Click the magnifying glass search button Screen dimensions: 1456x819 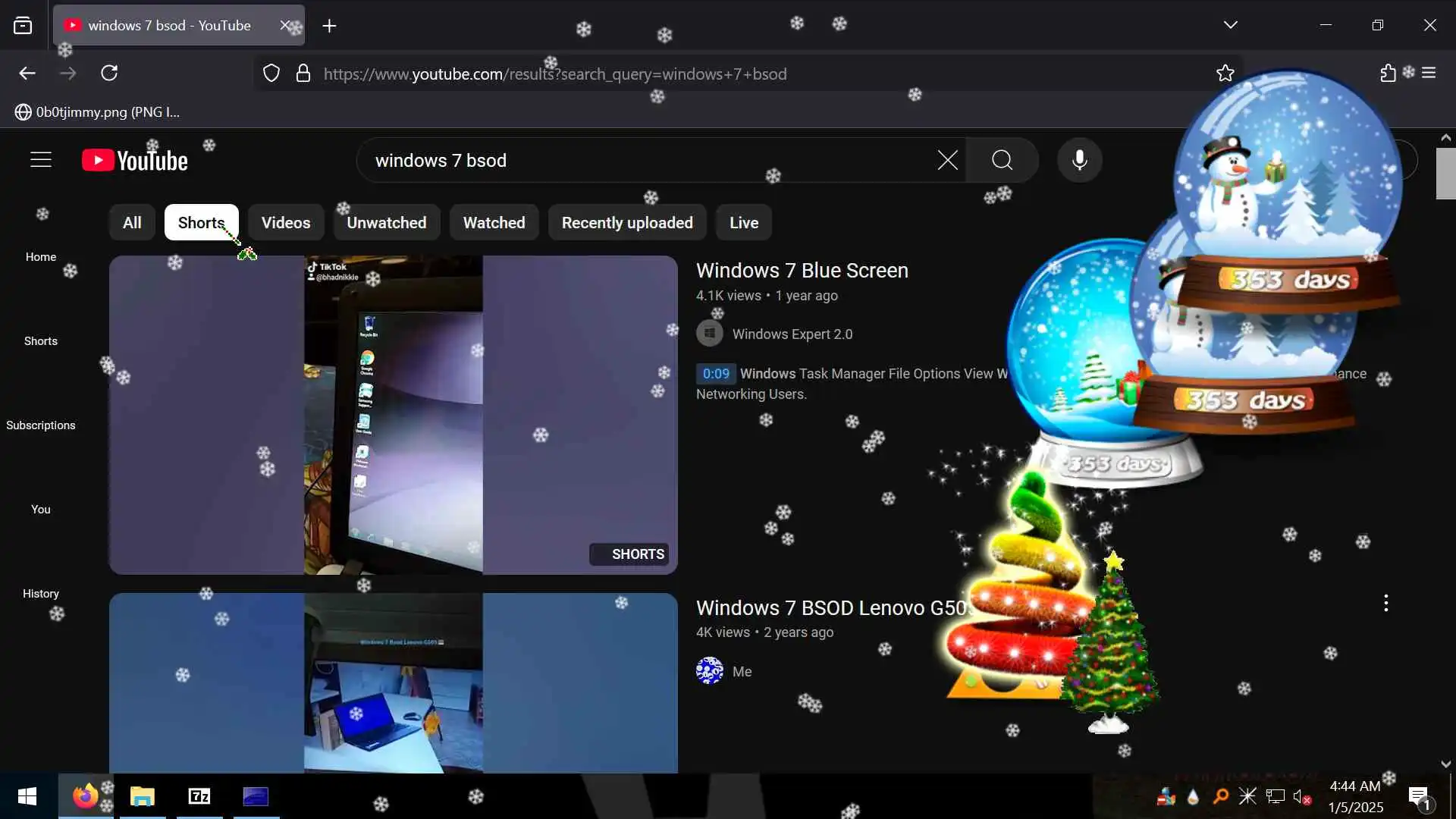pos(1002,160)
